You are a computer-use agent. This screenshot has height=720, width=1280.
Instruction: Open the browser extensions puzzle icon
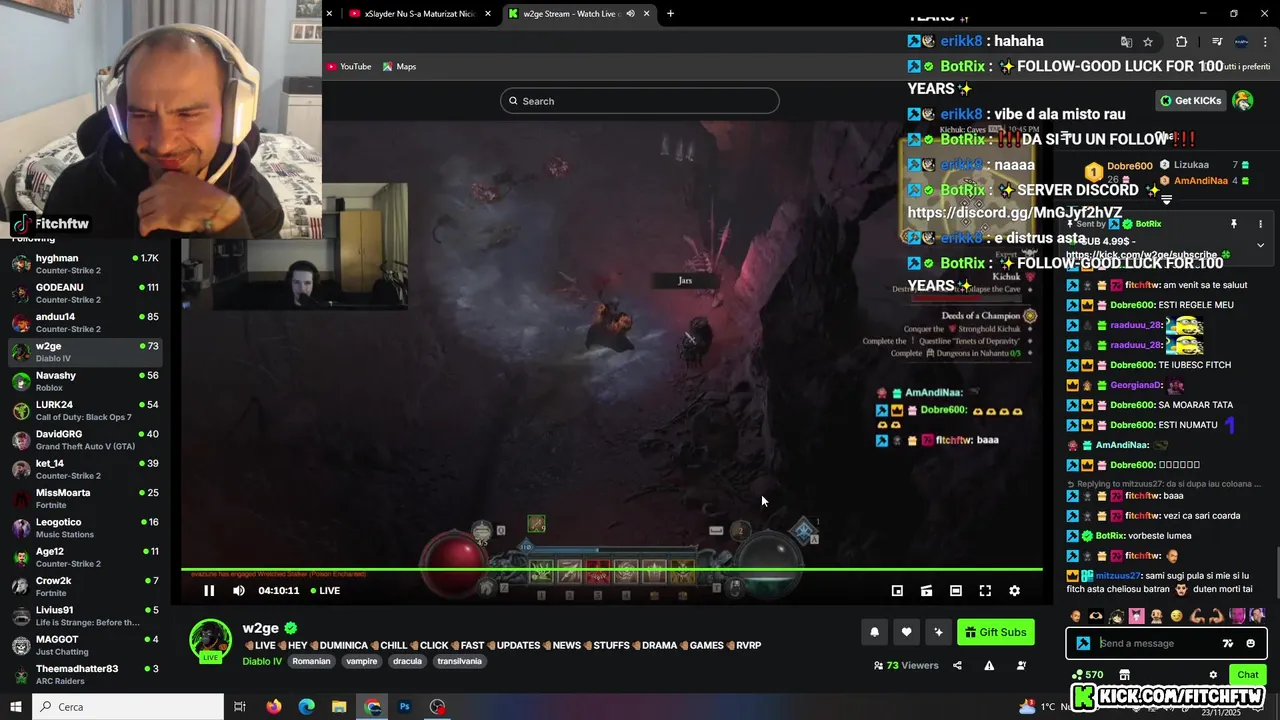click(x=1181, y=42)
